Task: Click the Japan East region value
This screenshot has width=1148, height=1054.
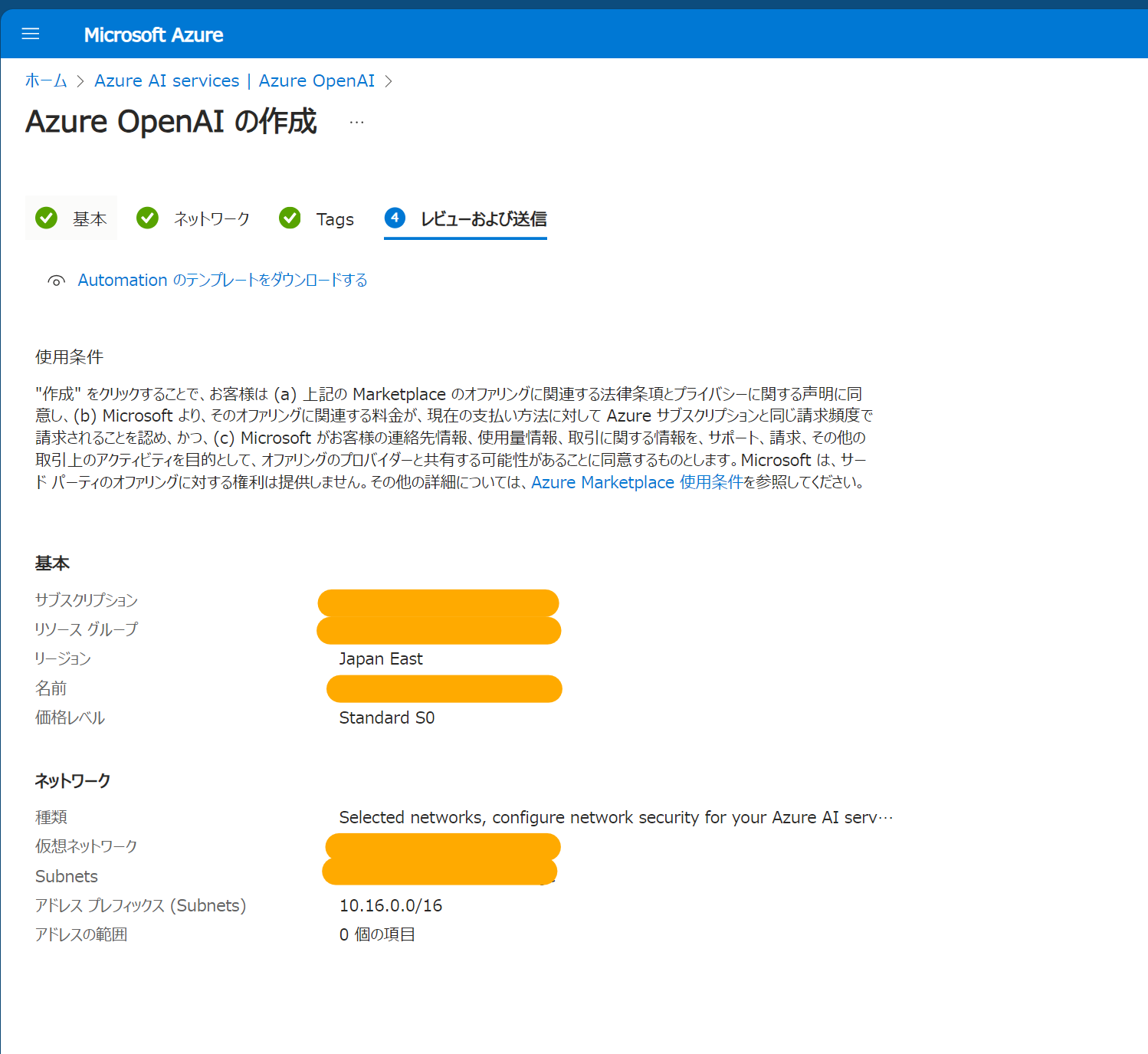Action: (x=381, y=659)
